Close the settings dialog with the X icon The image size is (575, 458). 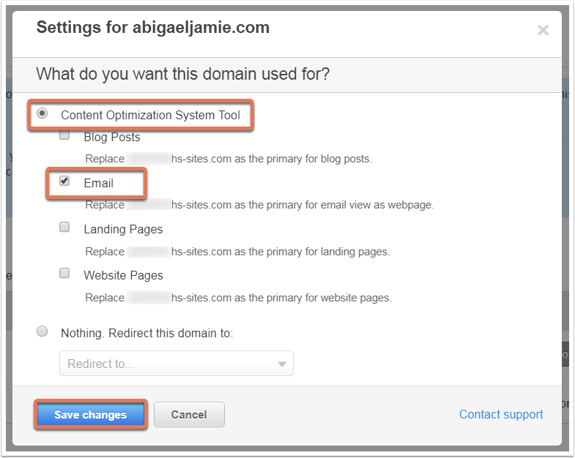543,30
